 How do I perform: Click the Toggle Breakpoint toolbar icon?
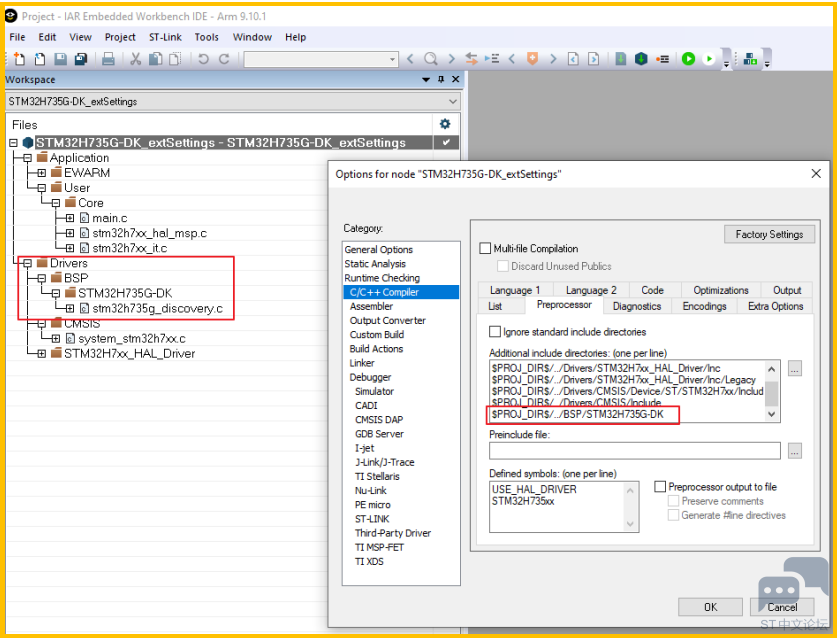click(x=662, y=59)
